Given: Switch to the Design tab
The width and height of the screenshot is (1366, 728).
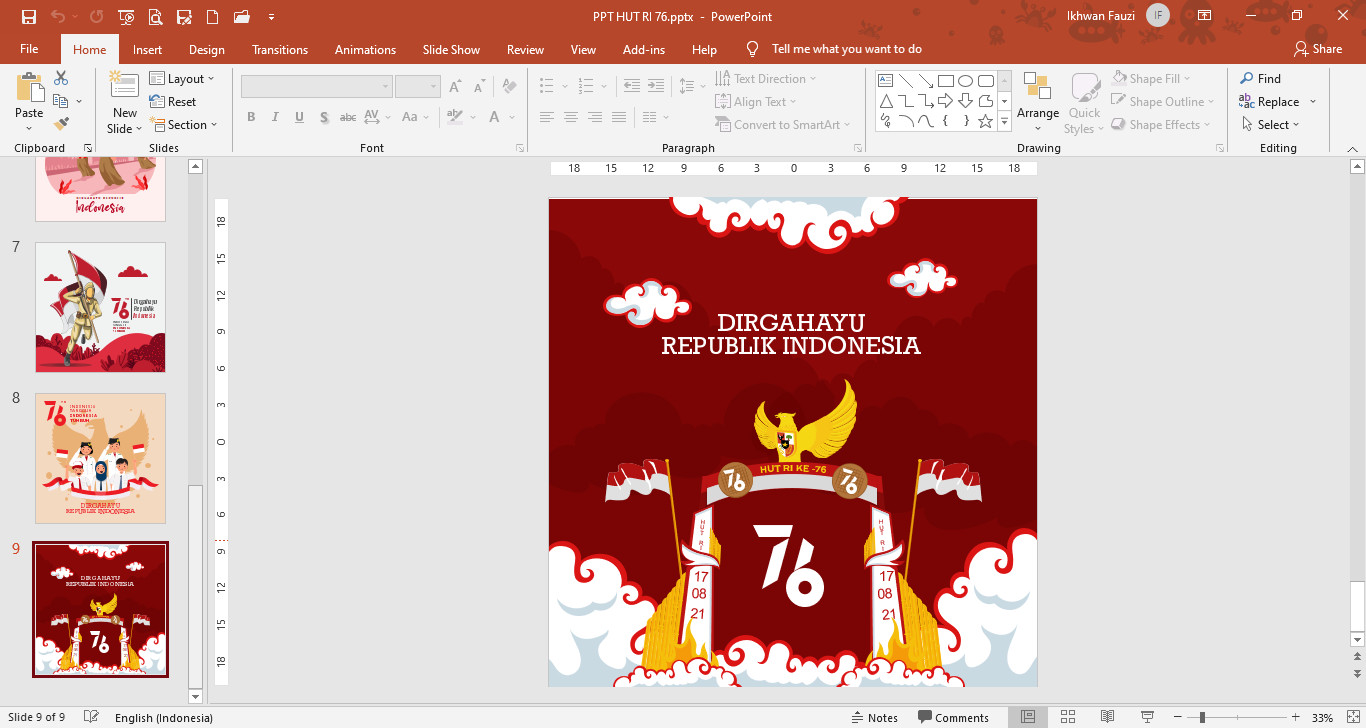Looking at the screenshot, I should tap(206, 48).
